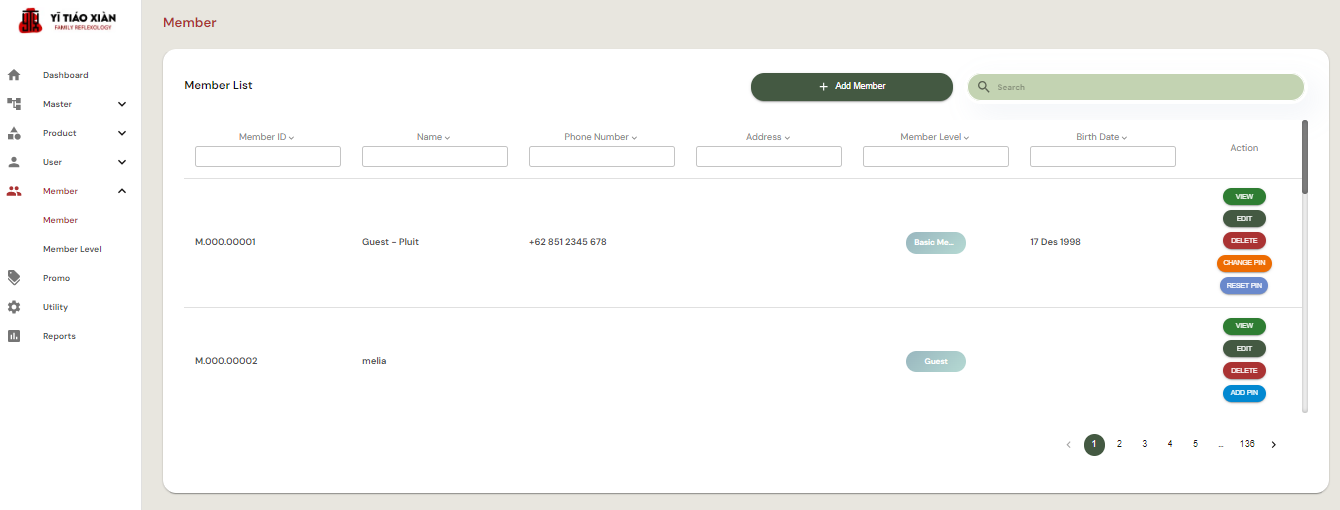This screenshot has height=510, width=1340.
Task: Click the User person icon in sidebar
Action: click(x=14, y=162)
